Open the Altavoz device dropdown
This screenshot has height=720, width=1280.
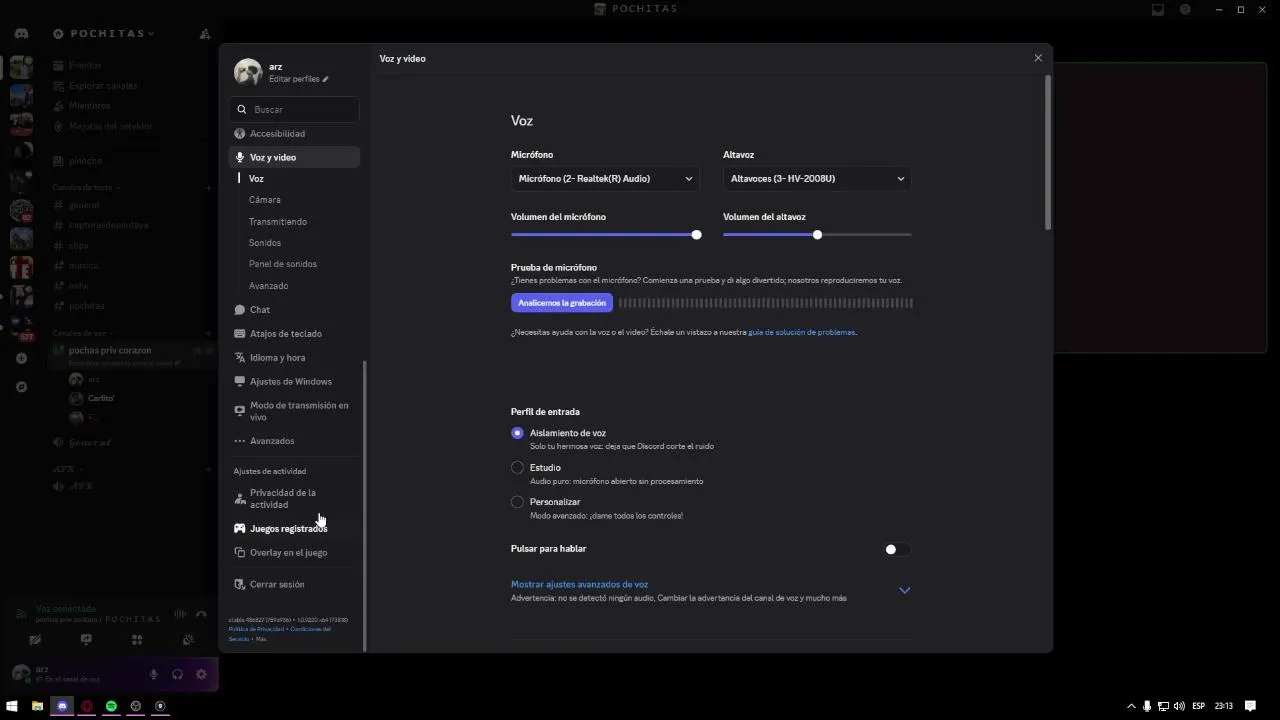(817, 179)
